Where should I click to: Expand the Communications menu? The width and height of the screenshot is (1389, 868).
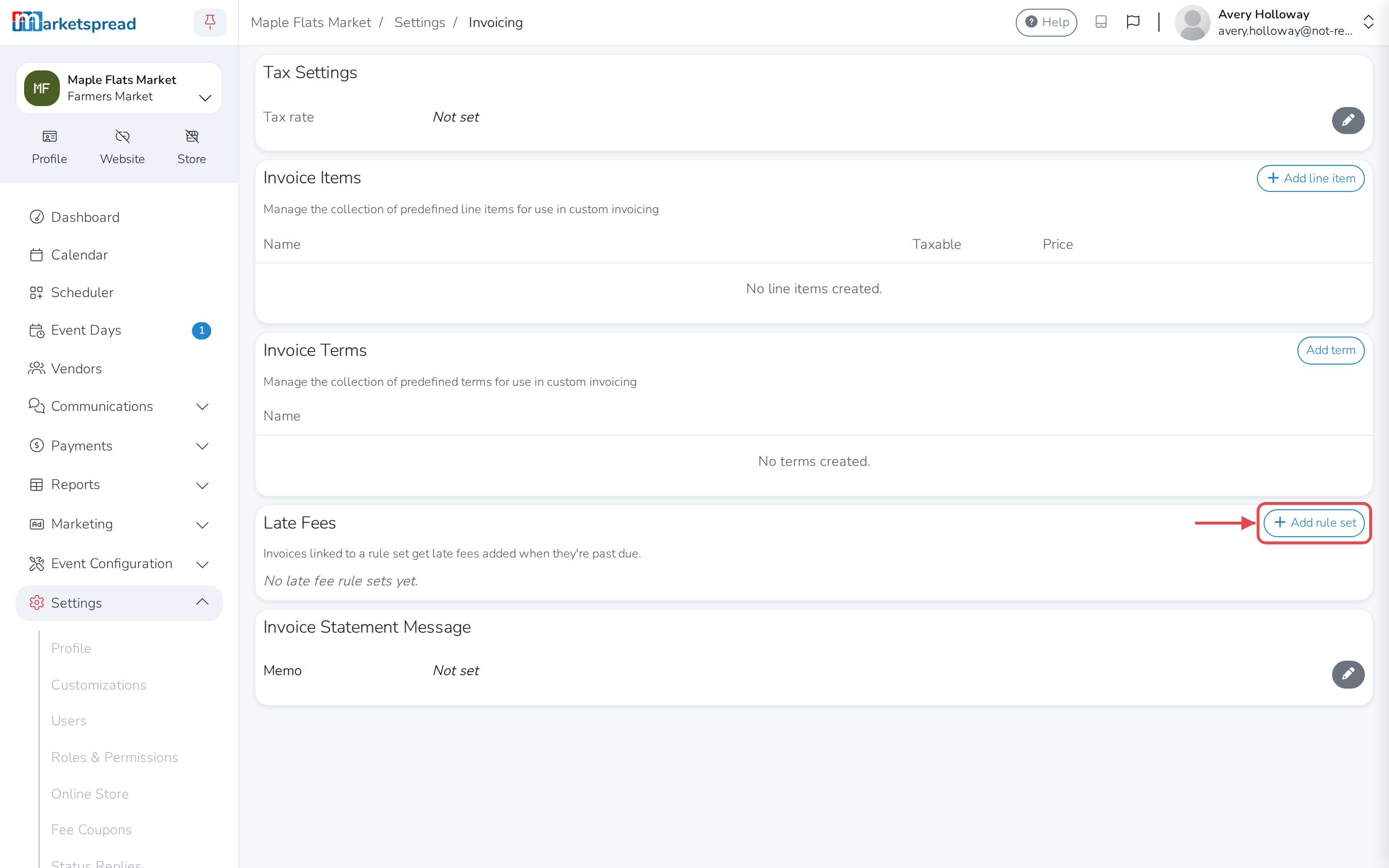(119, 407)
